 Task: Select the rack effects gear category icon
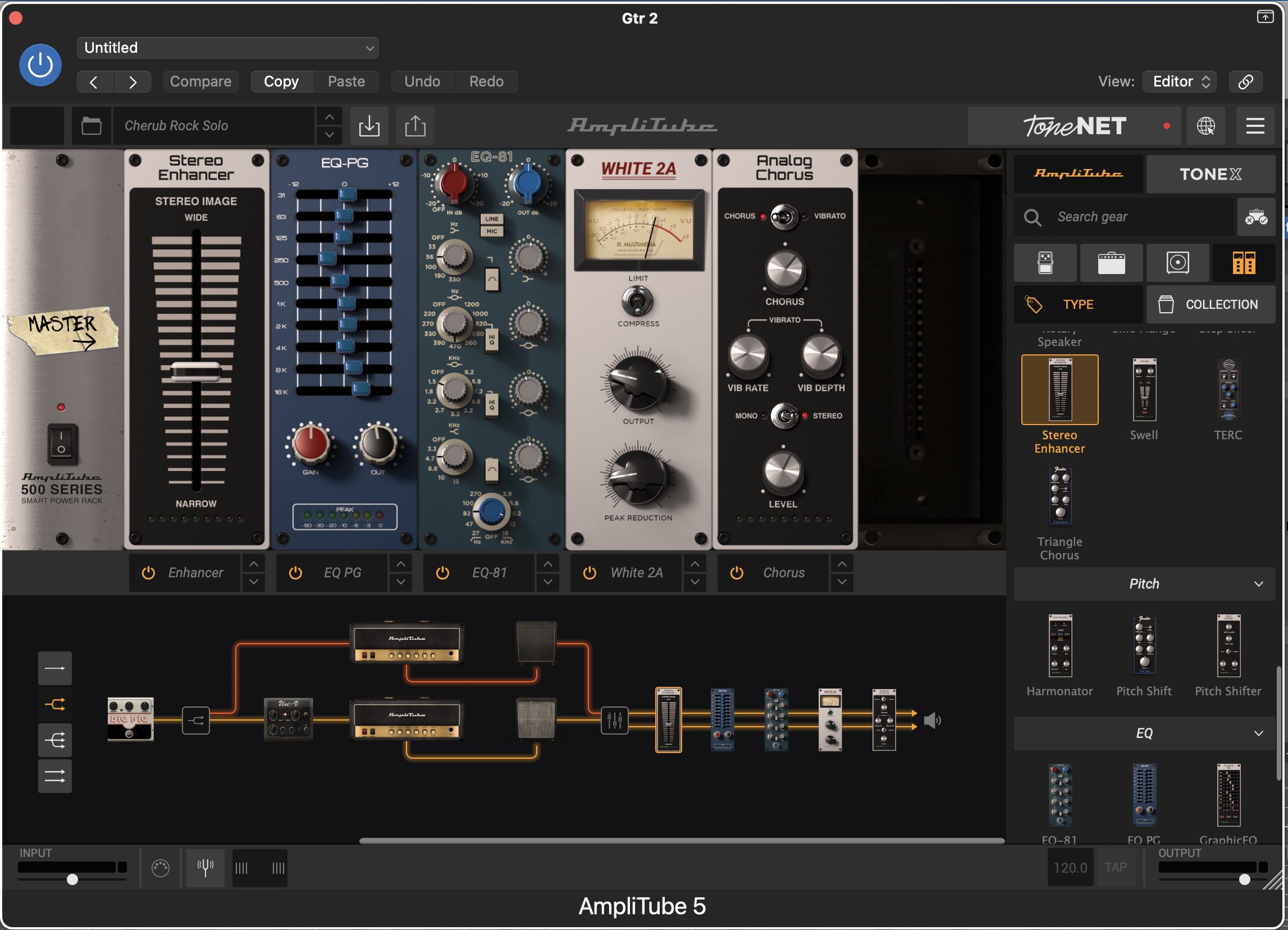coord(1244,263)
